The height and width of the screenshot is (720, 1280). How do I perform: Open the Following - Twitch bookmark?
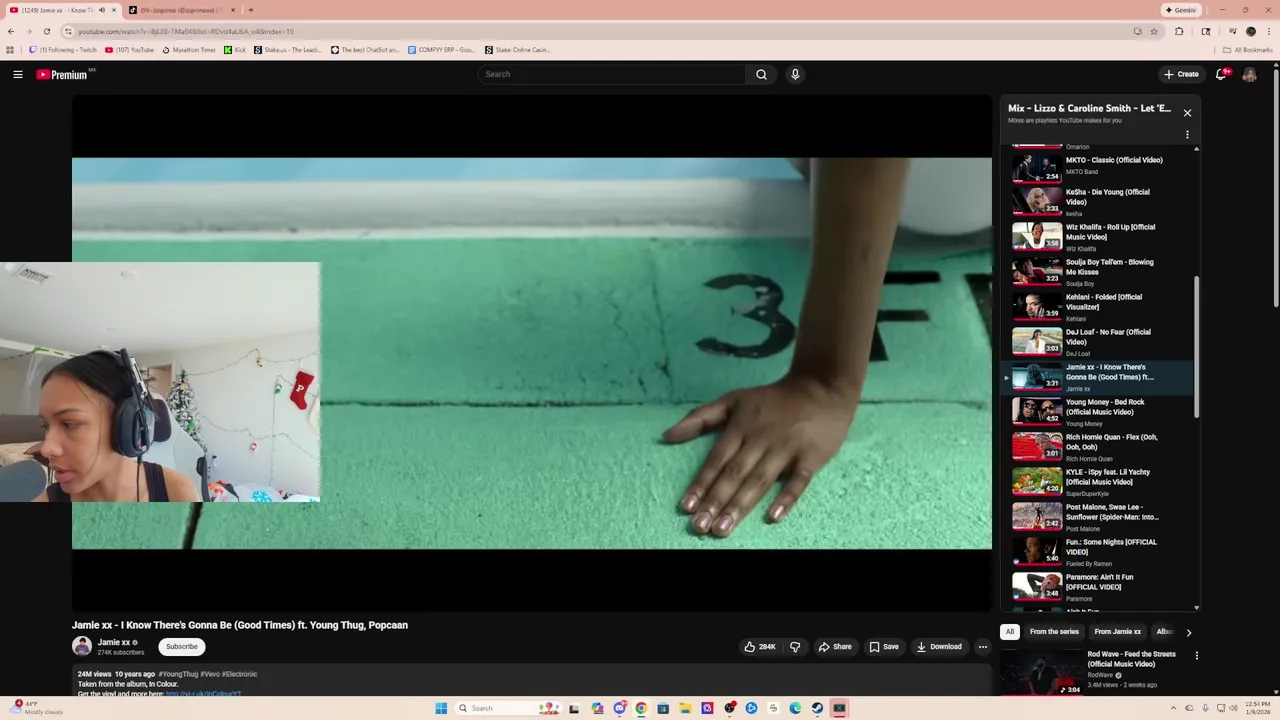[63, 50]
